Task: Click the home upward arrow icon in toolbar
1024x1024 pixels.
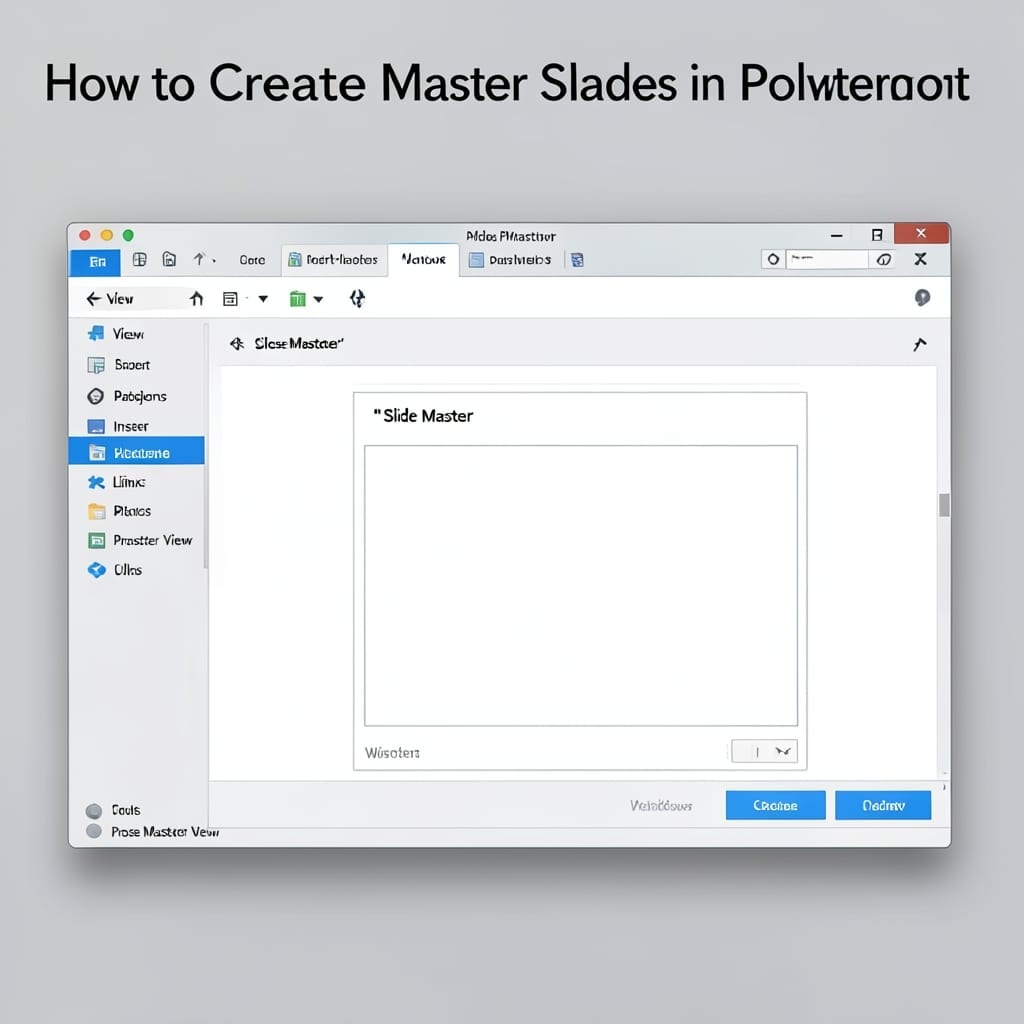Action: click(197, 299)
